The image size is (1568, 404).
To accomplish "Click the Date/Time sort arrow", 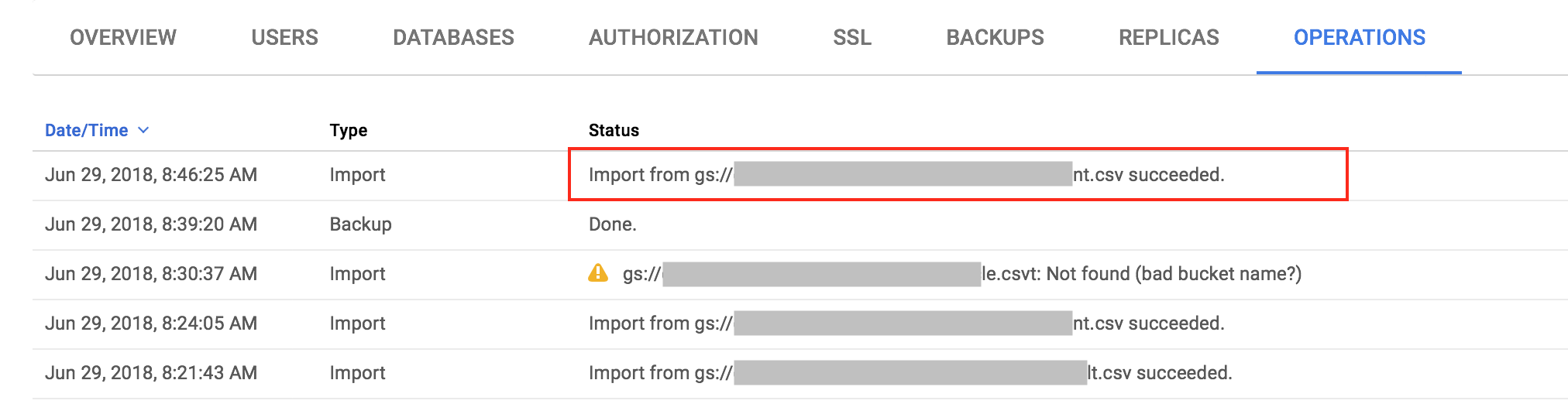I will point(143,130).
